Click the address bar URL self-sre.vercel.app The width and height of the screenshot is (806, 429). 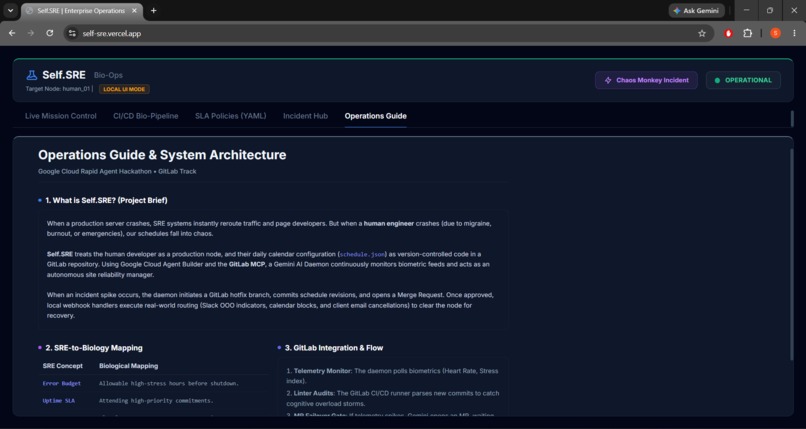coord(112,33)
